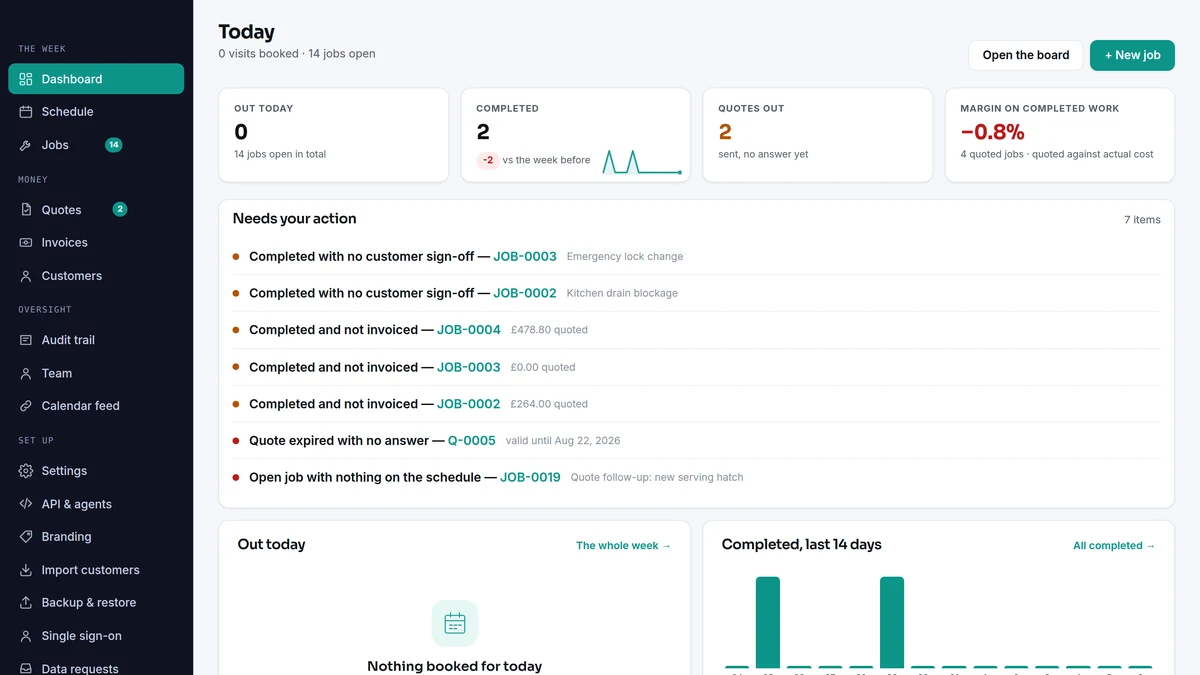This screenshot has height=675, width=1200.
Task: Open Customers from the sidebar
Action: (x=96, y=276)
